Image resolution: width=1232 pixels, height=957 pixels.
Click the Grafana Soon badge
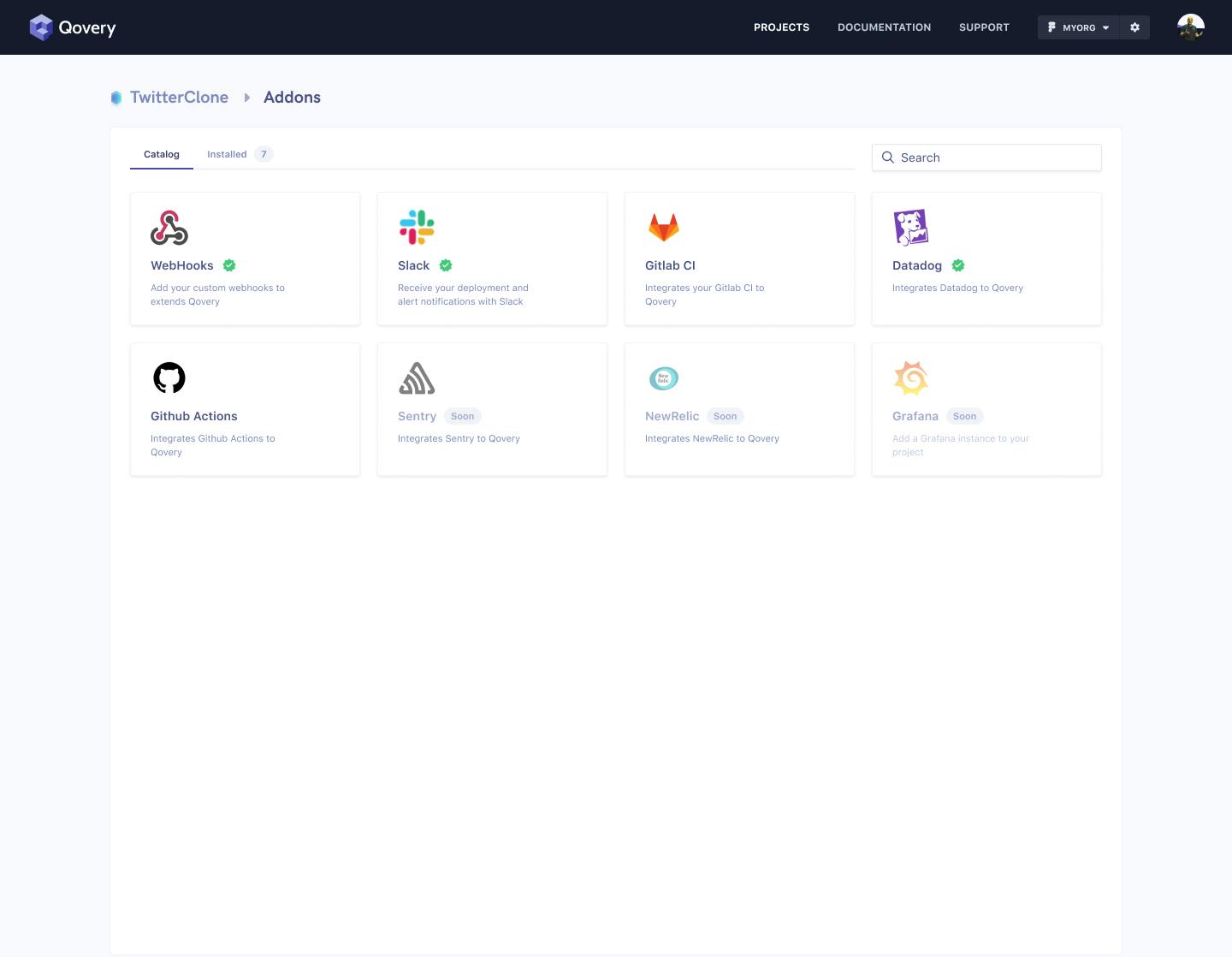965,416
